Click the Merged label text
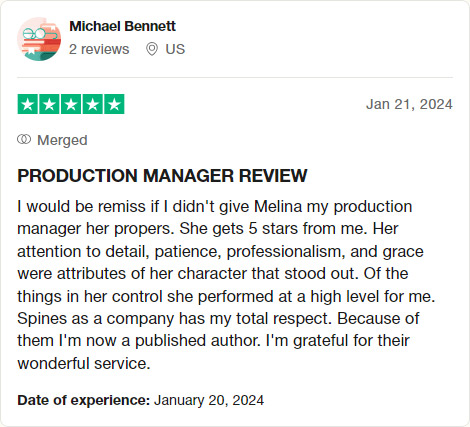470x427 pixels. (x=62, y=140)
